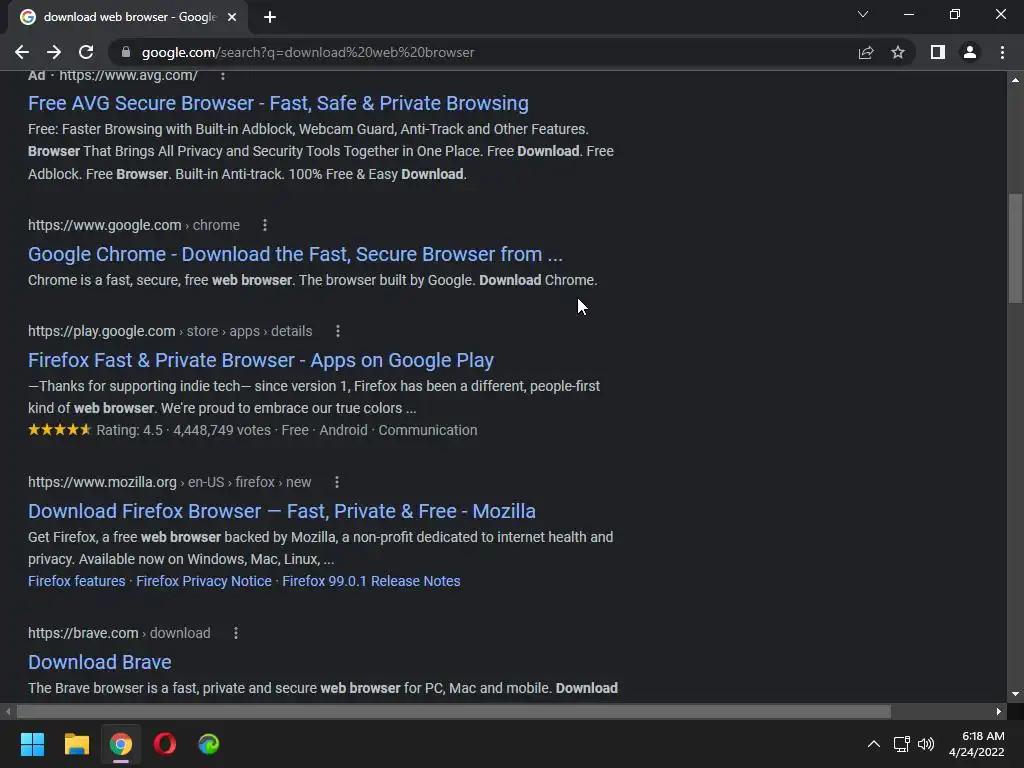This screenshot has width=1024, height=768.
Task: Bookmark this page with star icon
Action: tap(898, 52)
